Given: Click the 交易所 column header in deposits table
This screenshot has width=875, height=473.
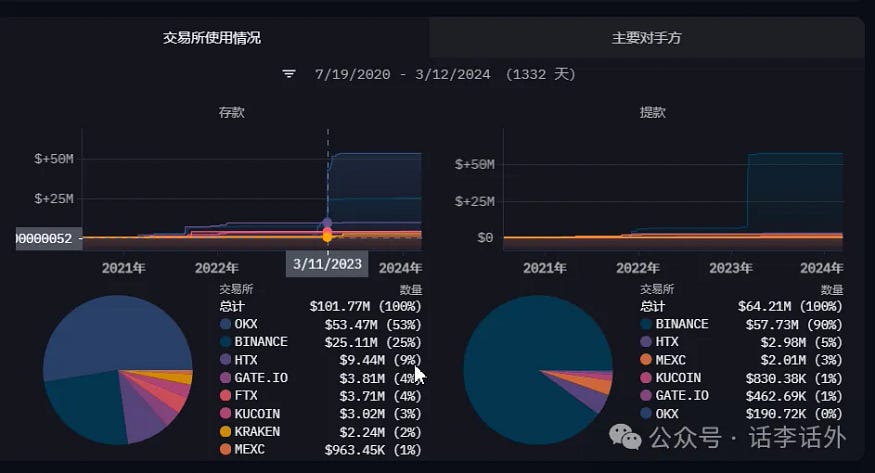Looking at the screenshot, I should pos(236,289).
